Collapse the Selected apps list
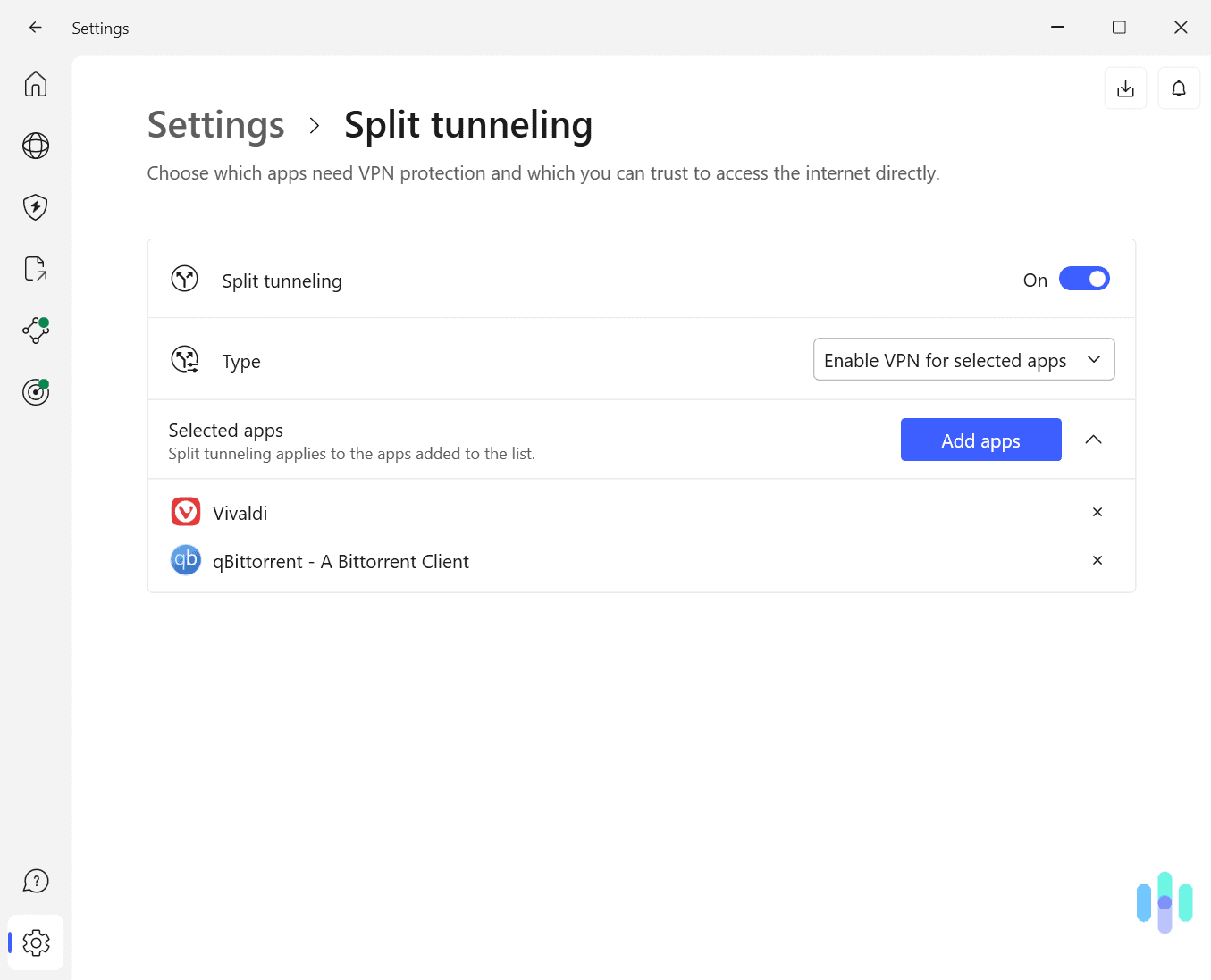Image resolution: width=1211 pixels, height=980 pixels. [x=1094, y=440]
